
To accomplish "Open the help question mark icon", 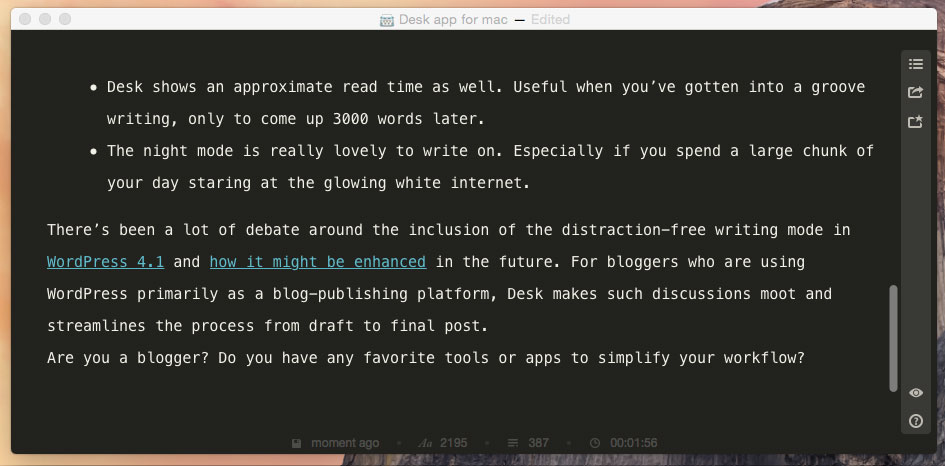I will [915, 421].
